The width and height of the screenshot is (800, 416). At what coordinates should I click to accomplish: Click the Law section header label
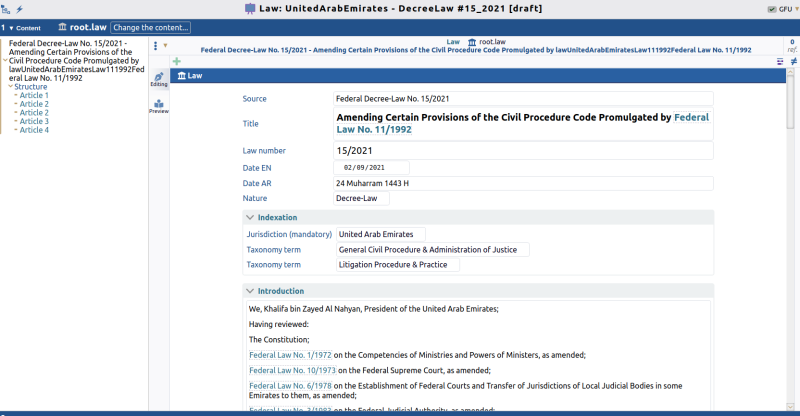(195, 76)
